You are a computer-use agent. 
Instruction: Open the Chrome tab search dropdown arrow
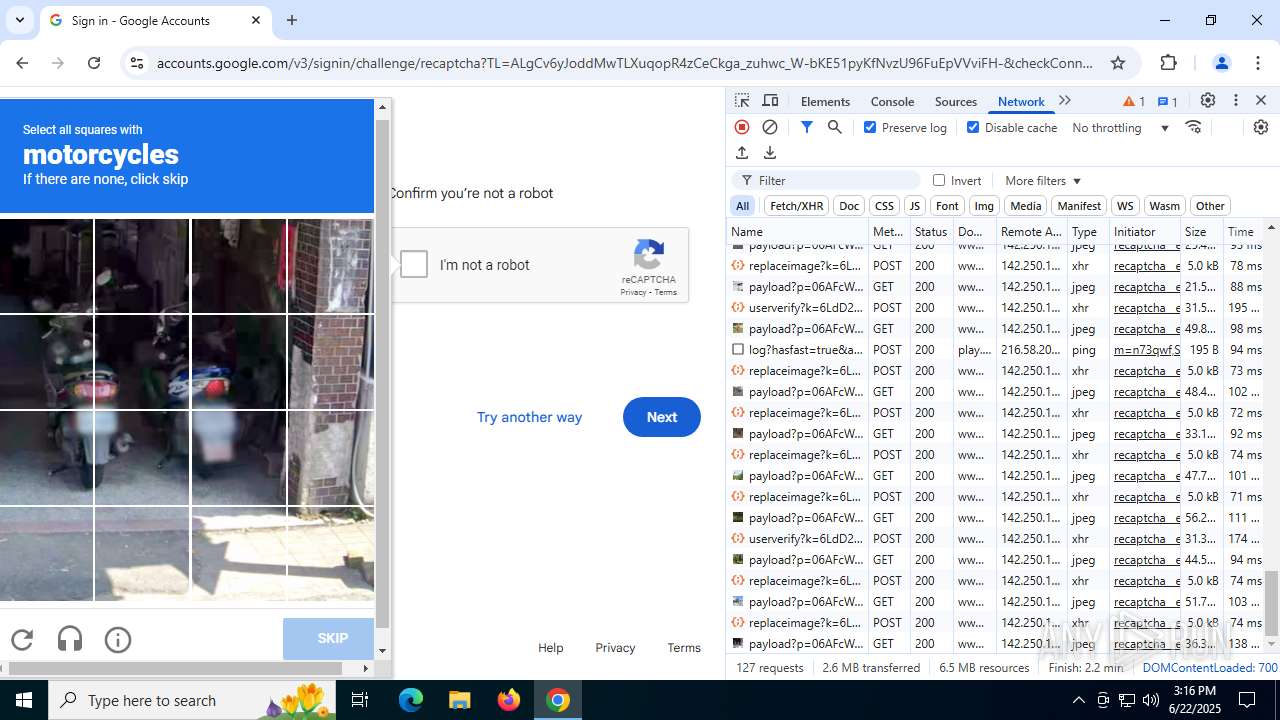pyautogui.click(x=20, y=20)
